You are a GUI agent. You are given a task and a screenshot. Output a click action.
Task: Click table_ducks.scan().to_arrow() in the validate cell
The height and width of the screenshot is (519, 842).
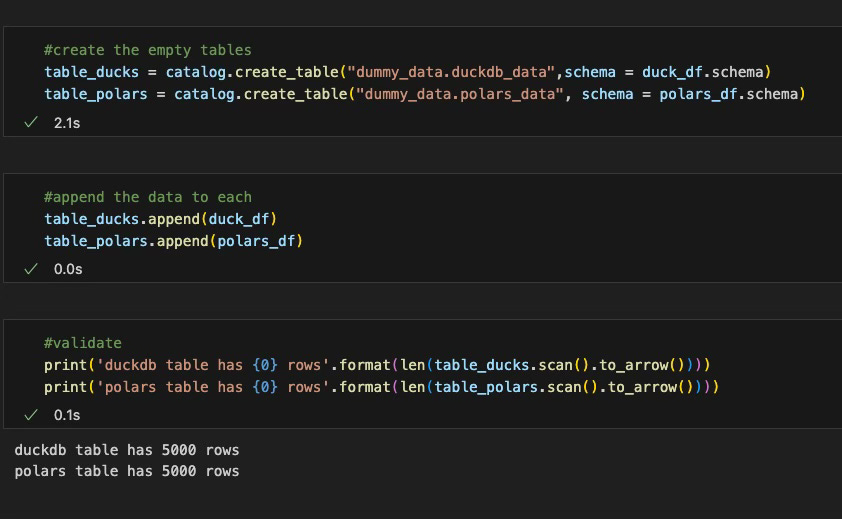click(x=560, y=365)
